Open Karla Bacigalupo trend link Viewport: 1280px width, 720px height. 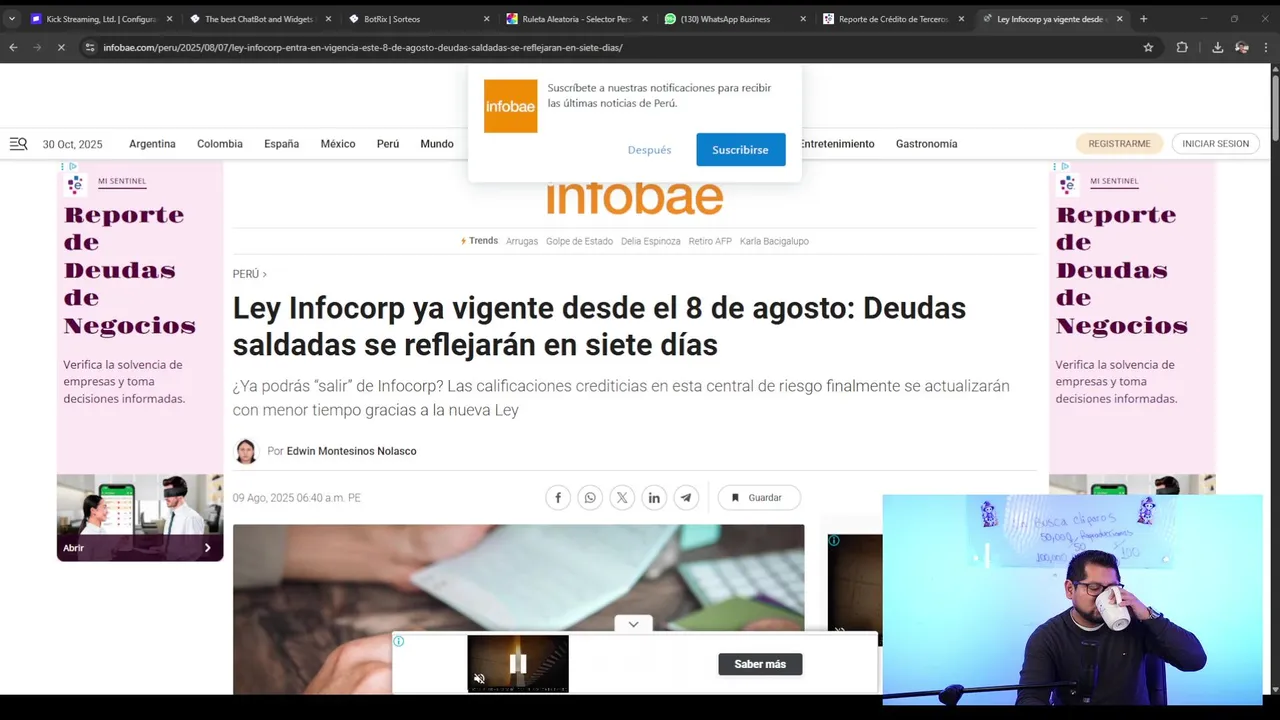pos(774,241)
